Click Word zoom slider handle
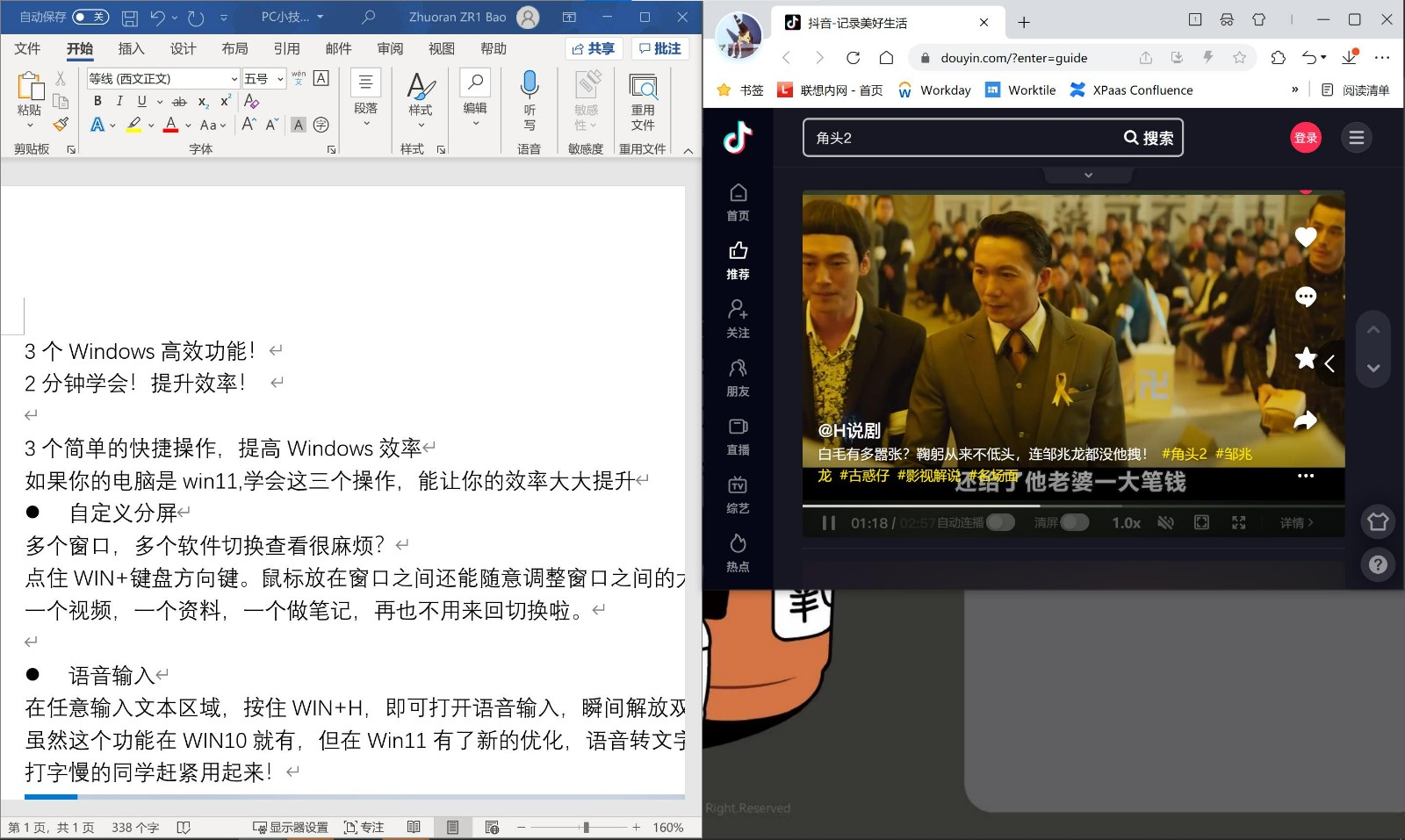 [586, 827]
